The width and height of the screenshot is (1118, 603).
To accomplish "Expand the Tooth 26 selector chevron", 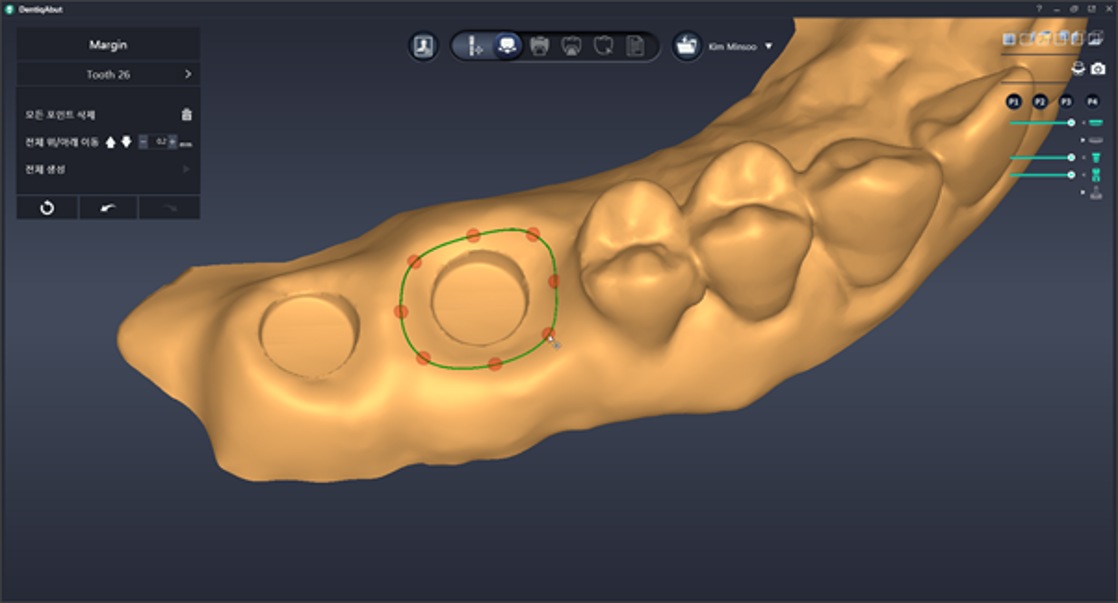I will (x=187, y=74).
